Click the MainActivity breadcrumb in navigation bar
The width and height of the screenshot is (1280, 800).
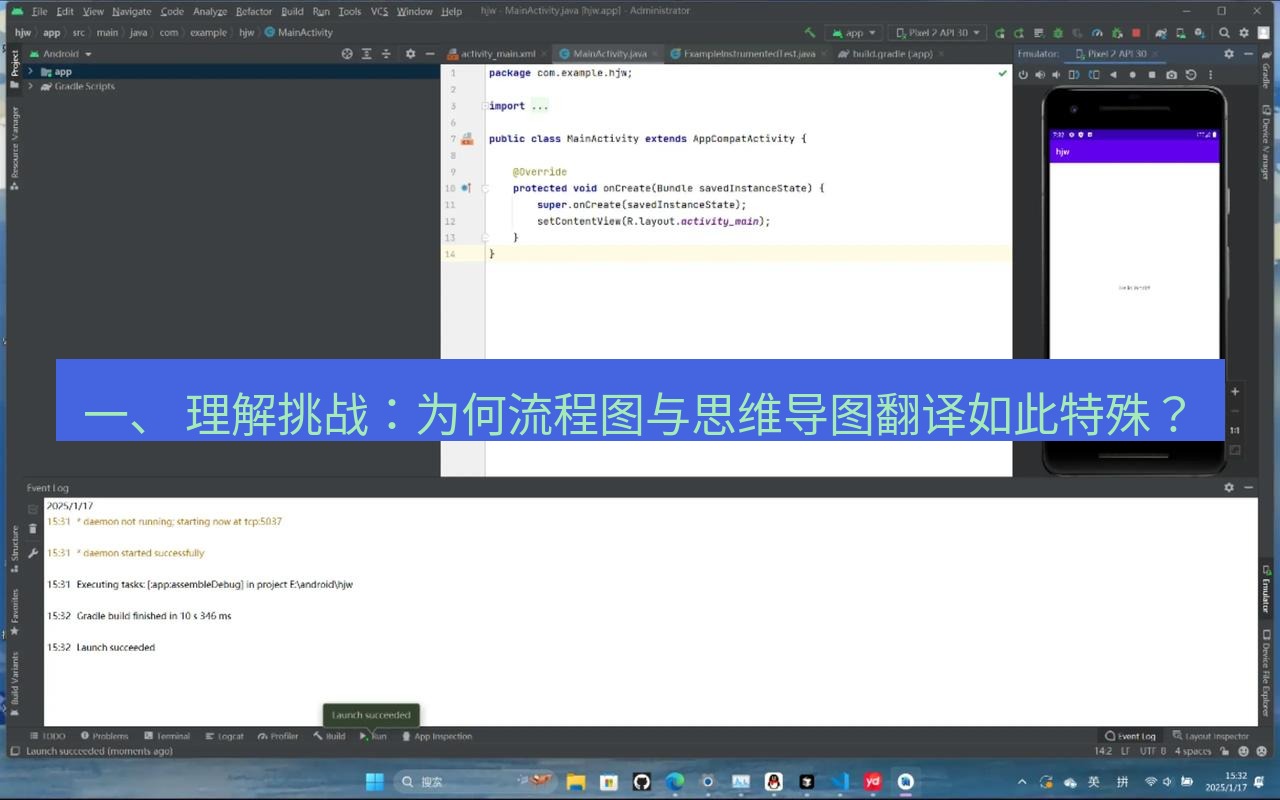[299, 33]
